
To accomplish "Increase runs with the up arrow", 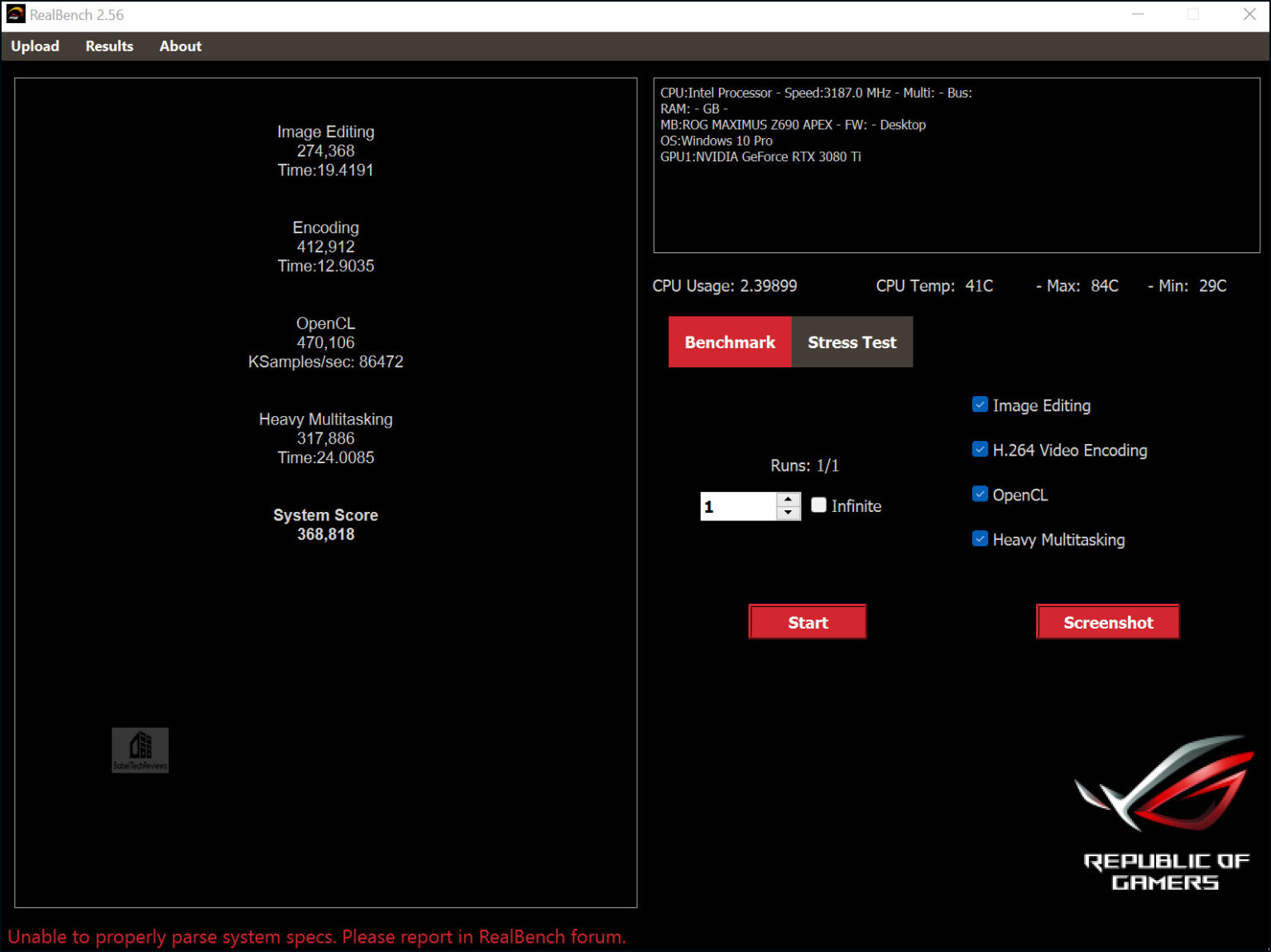I will (789, 499).
